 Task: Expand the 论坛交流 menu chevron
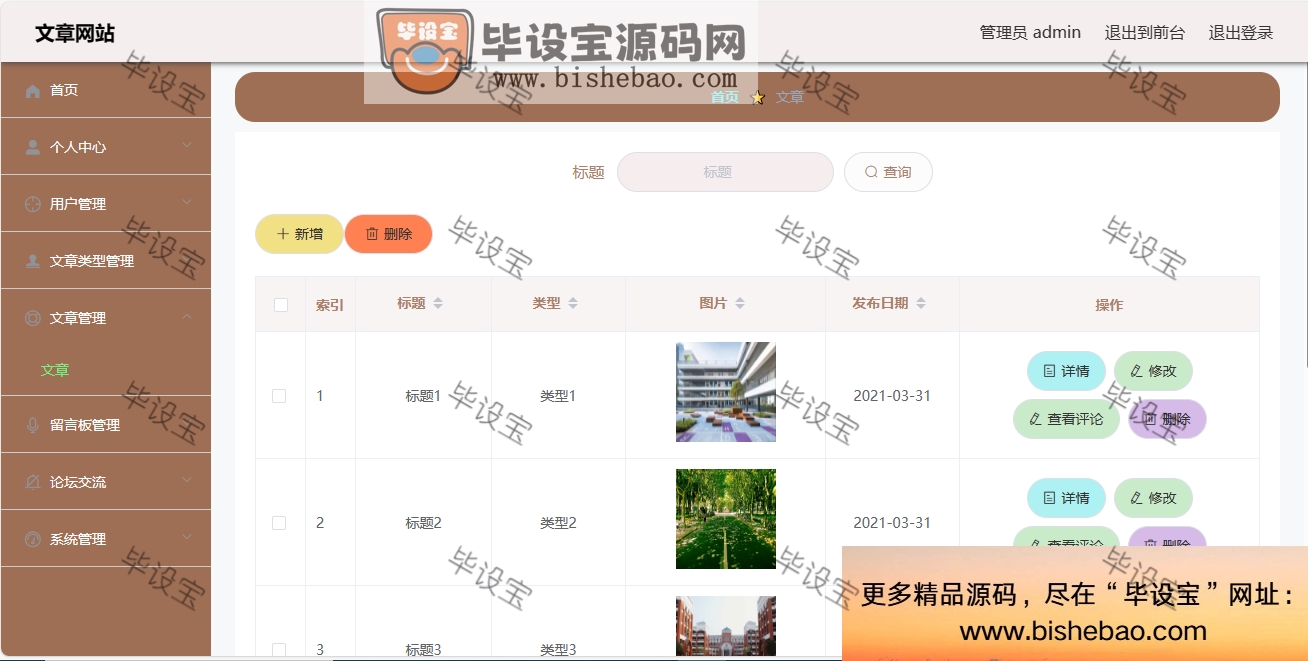pyautogui.click(x=187, y=481)
